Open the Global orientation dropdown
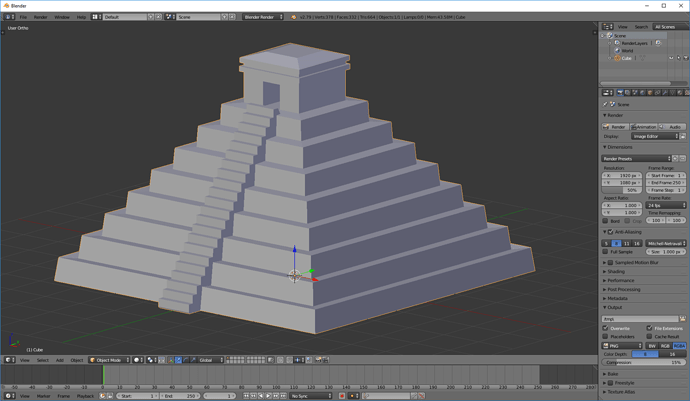This screenshot has height=401, width=690. click(x=210, y=360)
